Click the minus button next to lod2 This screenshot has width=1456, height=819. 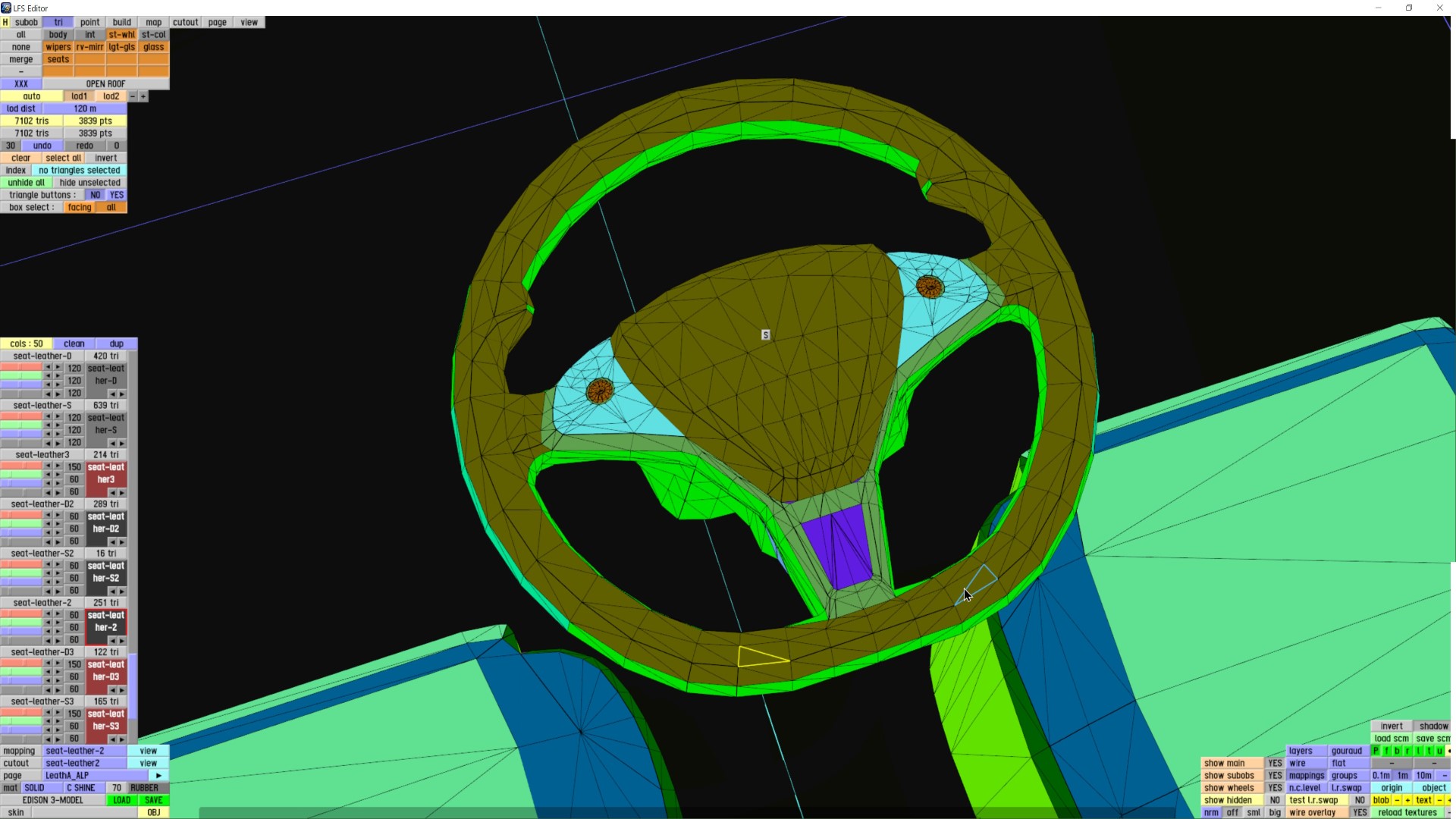[133, 96]
